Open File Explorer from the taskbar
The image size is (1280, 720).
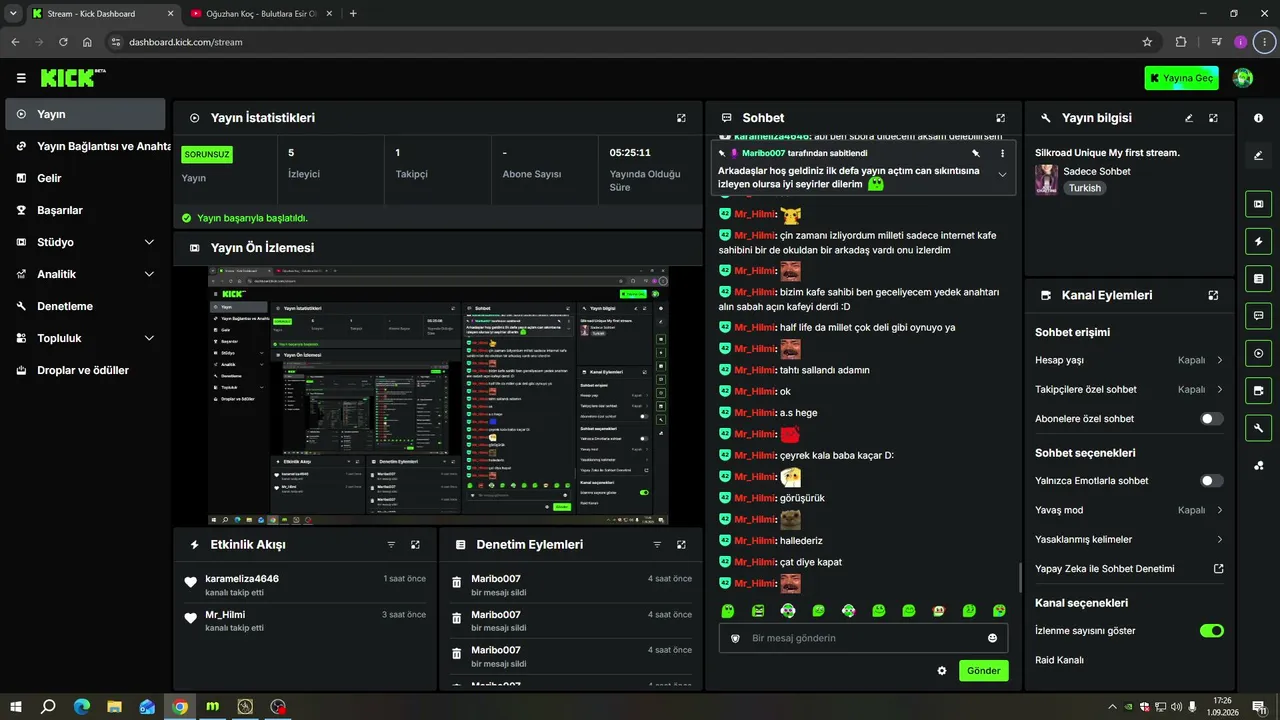114,707
